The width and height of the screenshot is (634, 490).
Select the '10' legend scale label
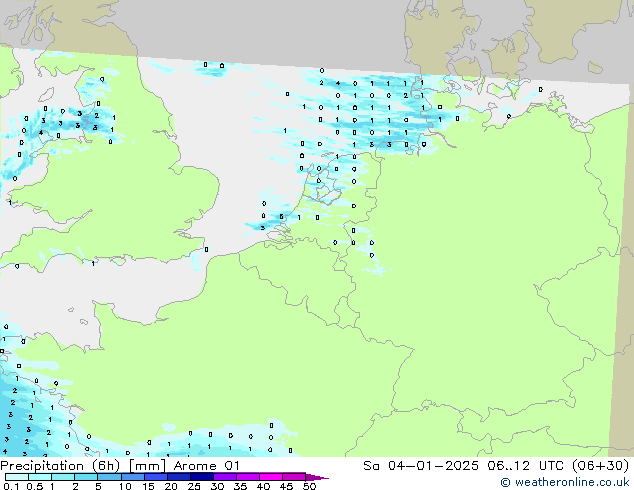pyautogui.click(x=125, y=486)
